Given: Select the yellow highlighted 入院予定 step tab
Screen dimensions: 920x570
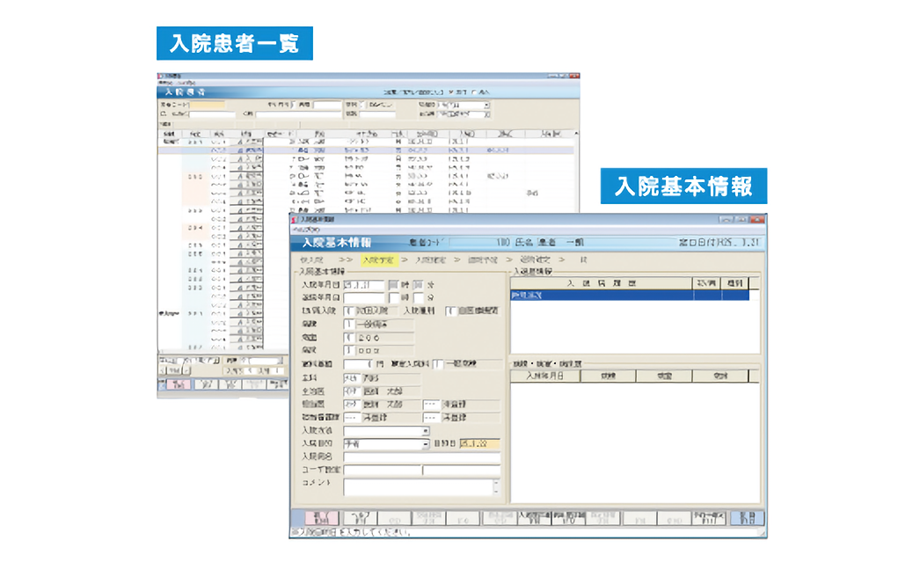Looking at the screenshot, I should tap(378, 260).
